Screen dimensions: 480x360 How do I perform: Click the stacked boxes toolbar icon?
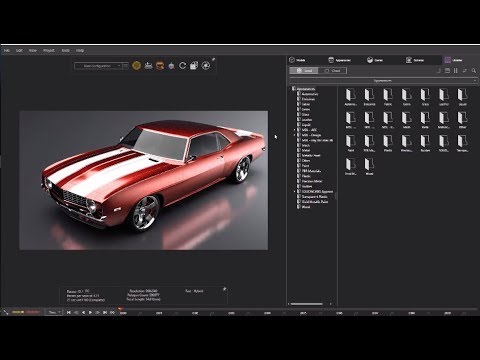[x=194, y=66]
